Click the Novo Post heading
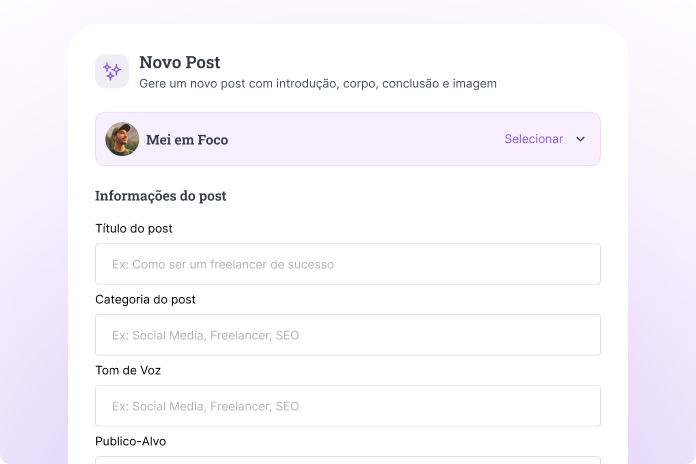The height and width of the screenshot is (464, 696). point(180,63)
